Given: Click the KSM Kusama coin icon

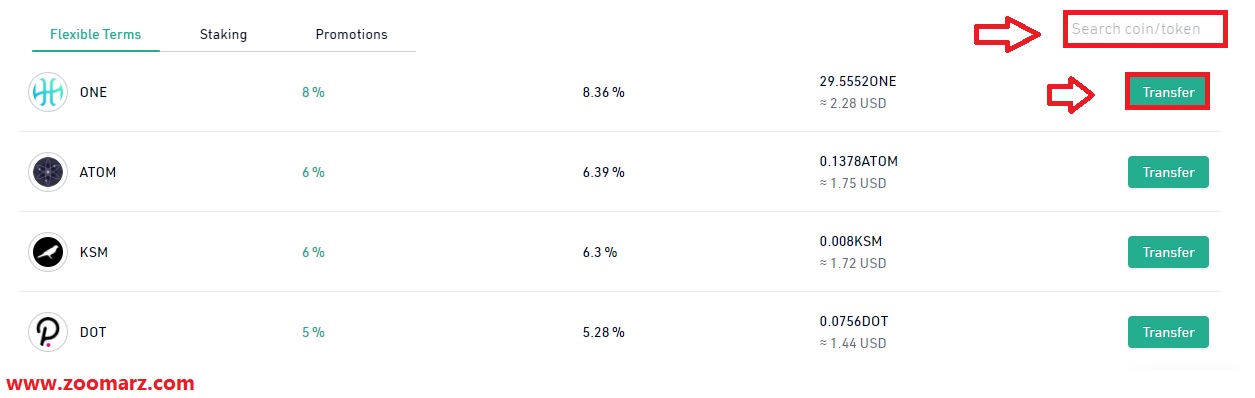Looking at the screenshot, I should (48, 252).
